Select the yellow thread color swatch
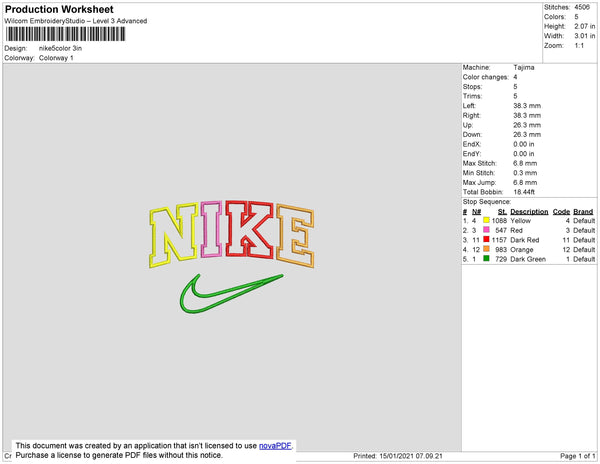Image resolution: width=600 pixels, height=464 pixels. point(486,220)
